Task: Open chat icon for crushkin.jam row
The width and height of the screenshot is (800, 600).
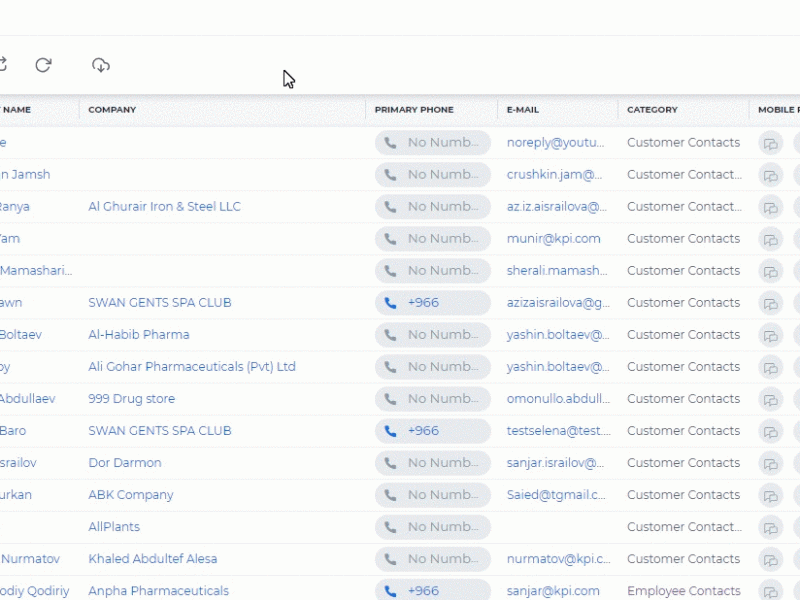Action: [770, 176]
